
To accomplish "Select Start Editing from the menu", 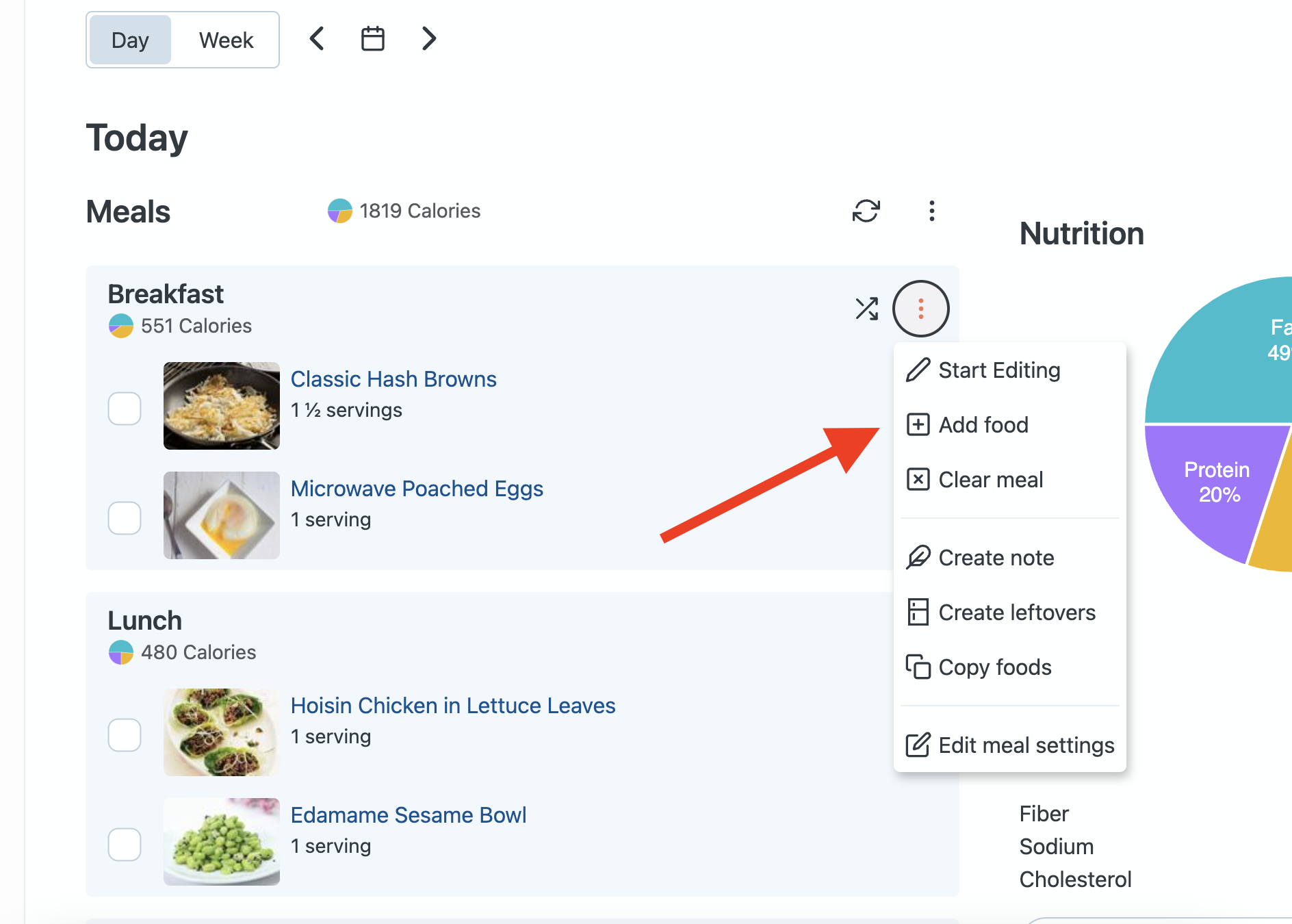I will (998, 370).
